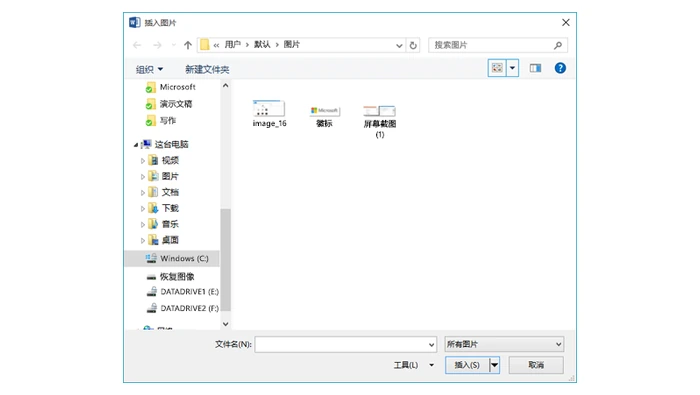This screenshot has width=700, height=395.
Task: Refresh the current folder view
Action: coord(413,45)
